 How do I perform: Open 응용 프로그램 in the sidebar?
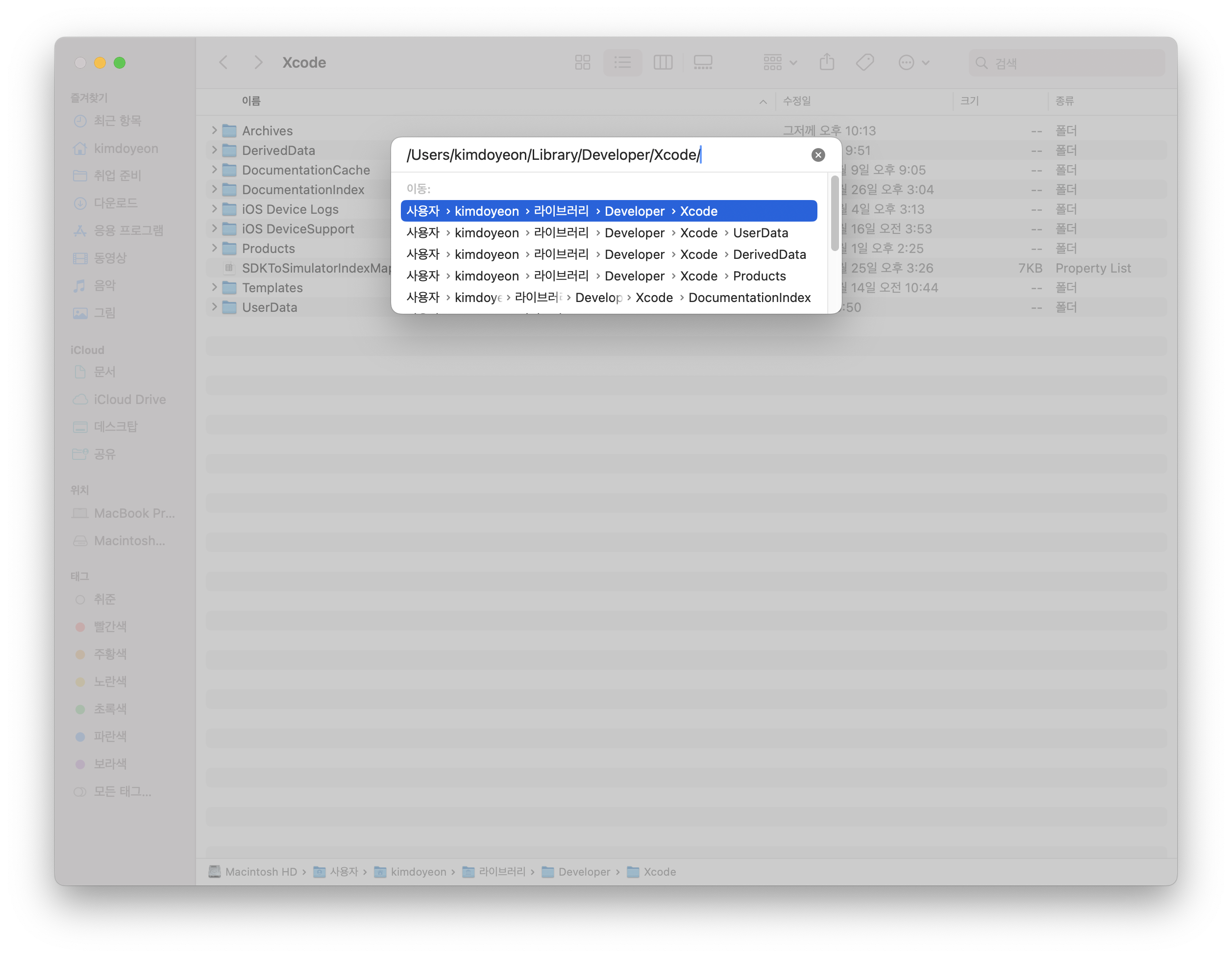coord(128,230)
